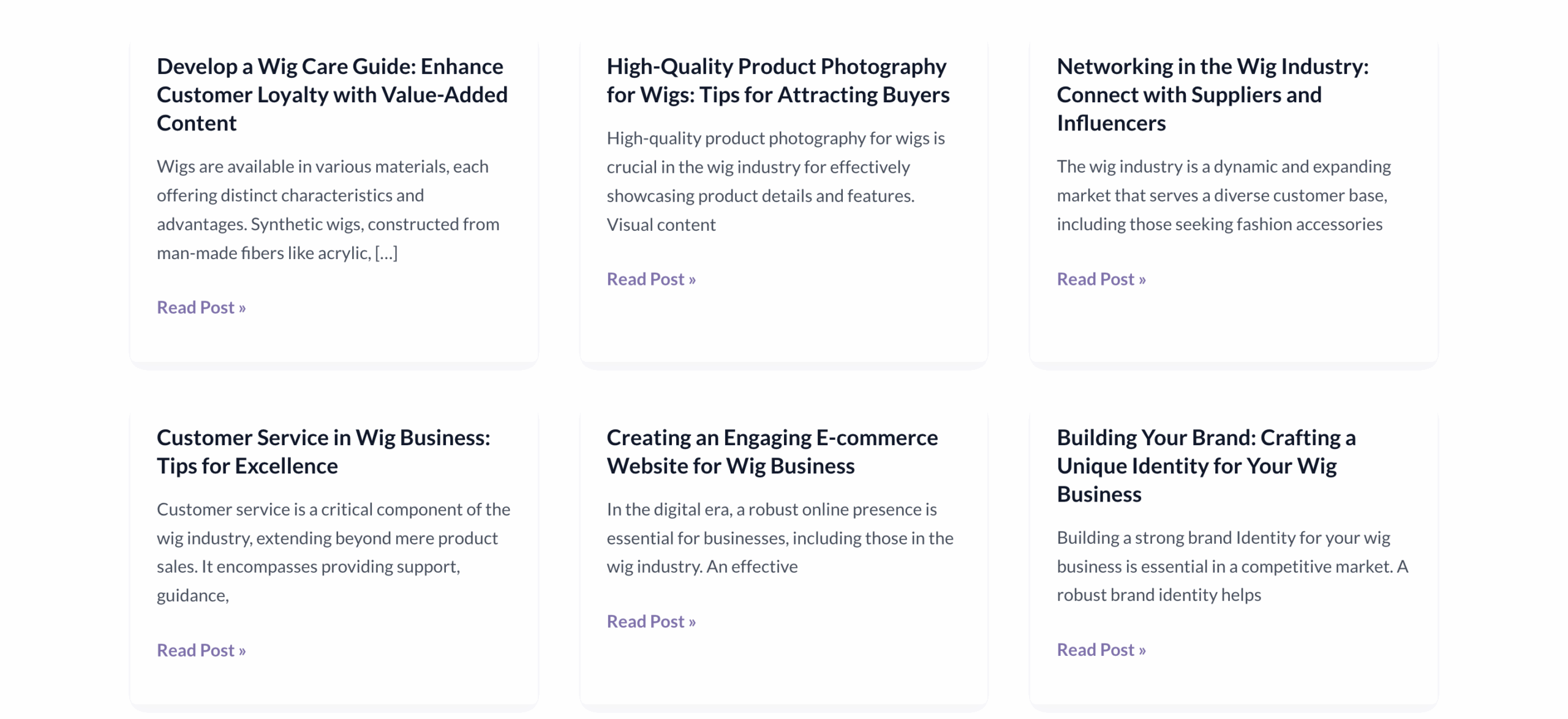Click the truncation ellipsis '[…]' in the Wig Care excerpt
Image resolution: width=1568 pixels, height=719 pixels.
pos(386,253)
